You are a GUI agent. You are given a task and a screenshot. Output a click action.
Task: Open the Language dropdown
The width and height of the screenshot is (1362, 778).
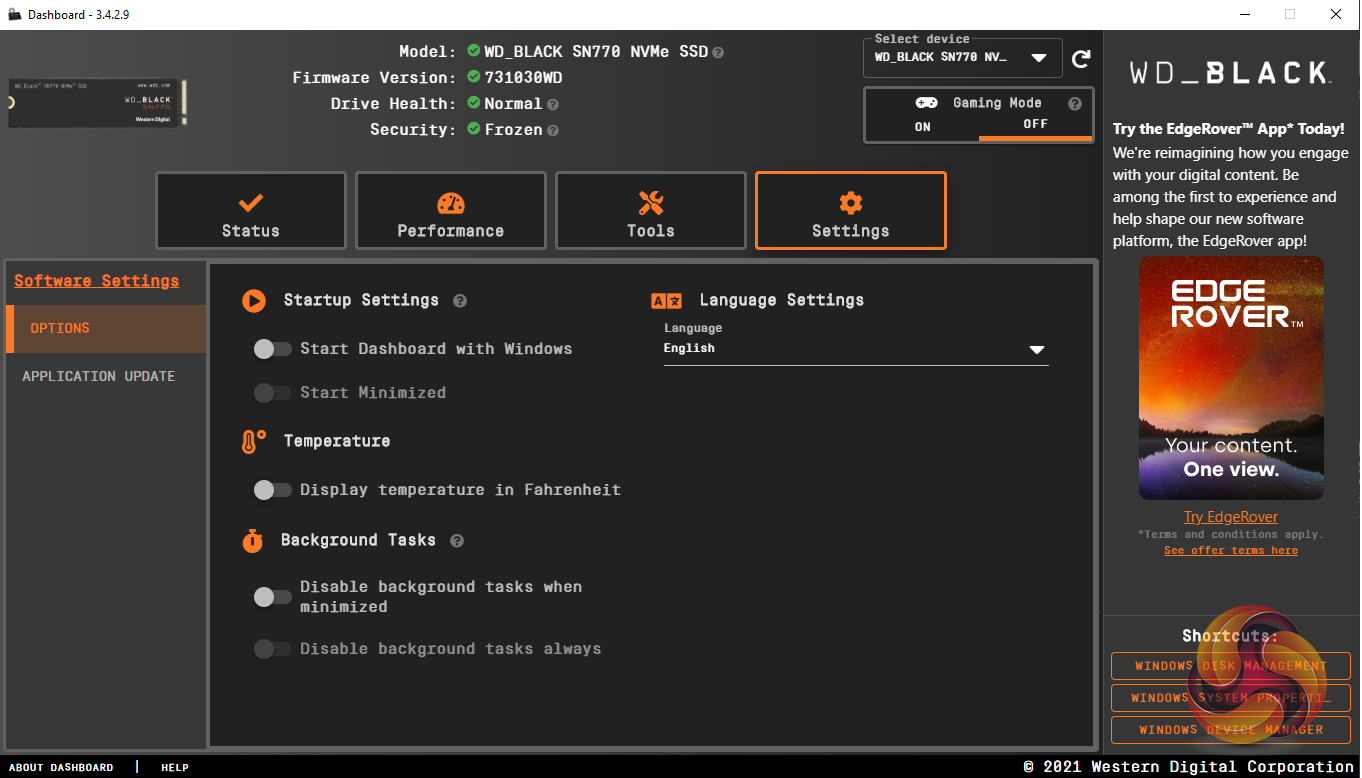tap(856, 349)
